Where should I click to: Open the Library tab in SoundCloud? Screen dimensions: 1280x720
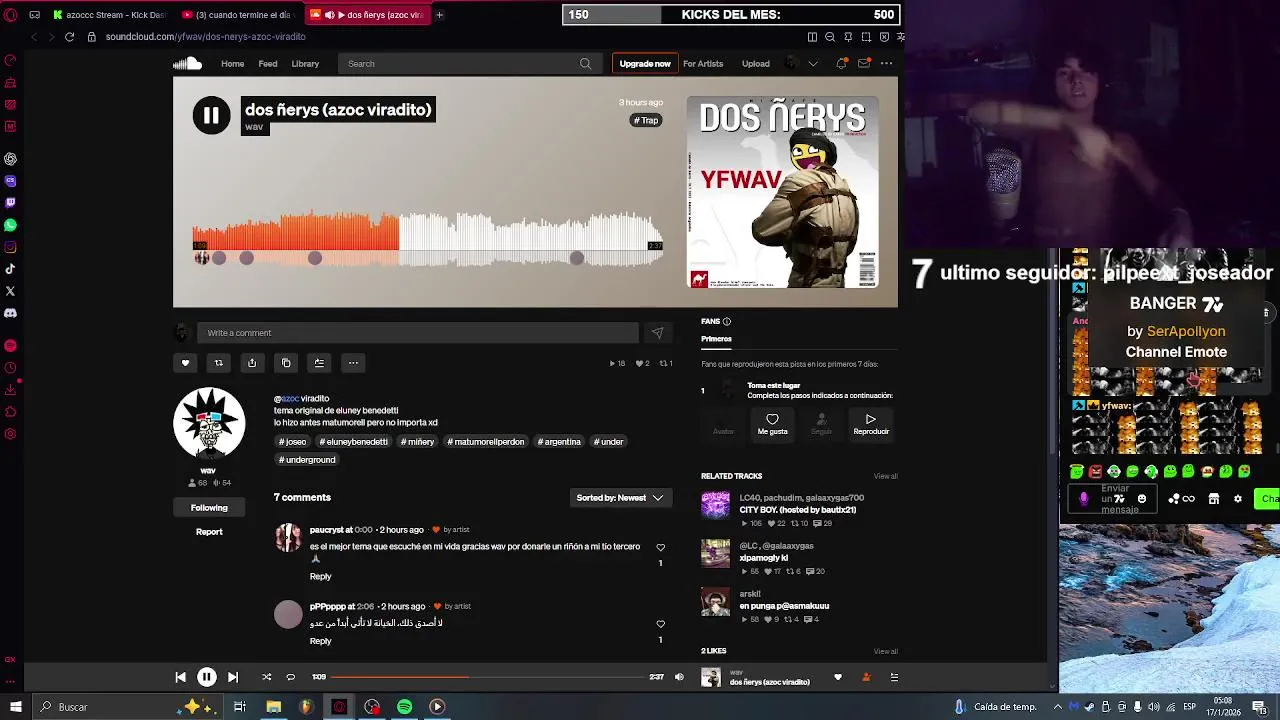pos(305,64)
